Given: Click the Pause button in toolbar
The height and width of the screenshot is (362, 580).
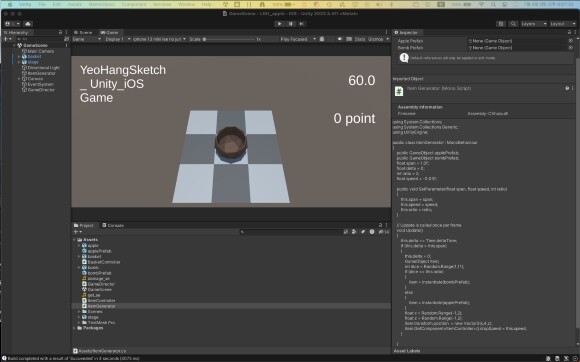Looking at the screenshot, I should tap(291, 24).
